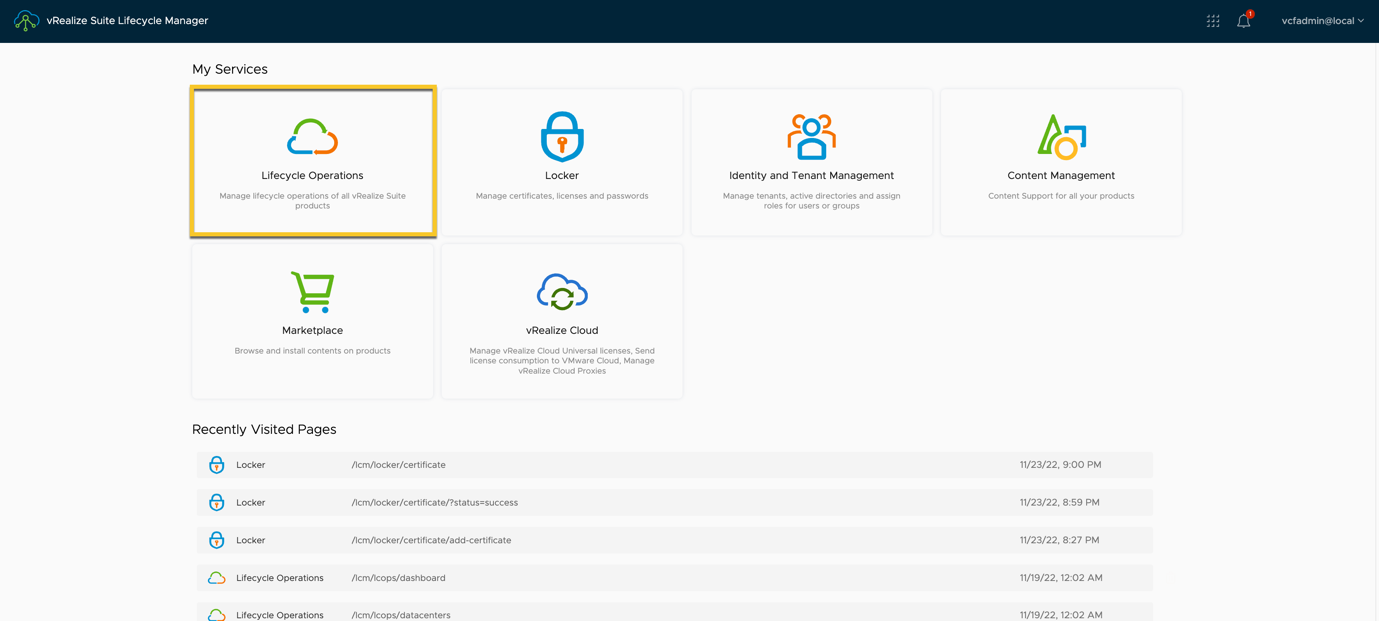Click cloud icon in /lcm/lcops/dashboard row
The width and height of the screenshot is (1379, 621).
coord(216,578)
